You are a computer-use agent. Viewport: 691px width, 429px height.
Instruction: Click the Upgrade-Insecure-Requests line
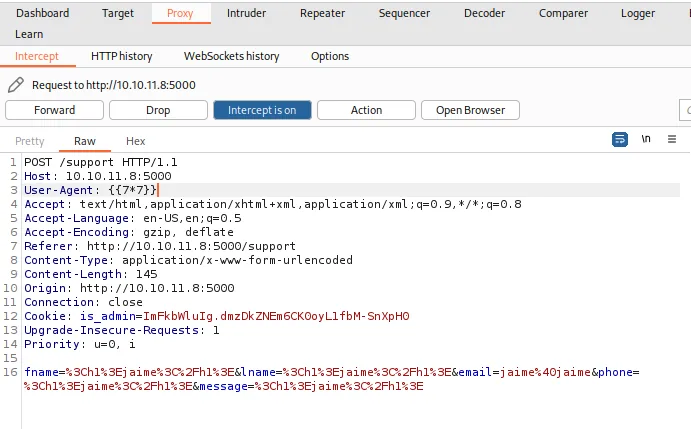[122, 330]
